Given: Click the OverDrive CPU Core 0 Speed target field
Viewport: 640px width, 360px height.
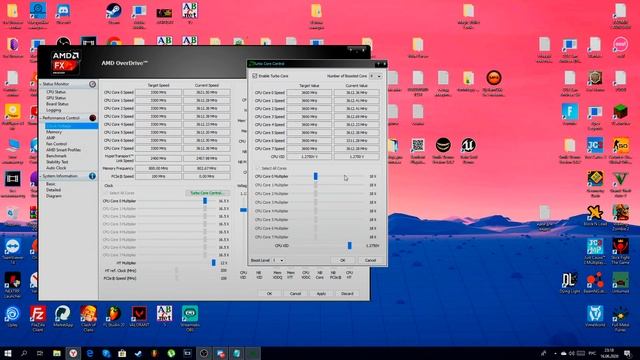Looking at the screenshot, I should (x=158, y=93).
